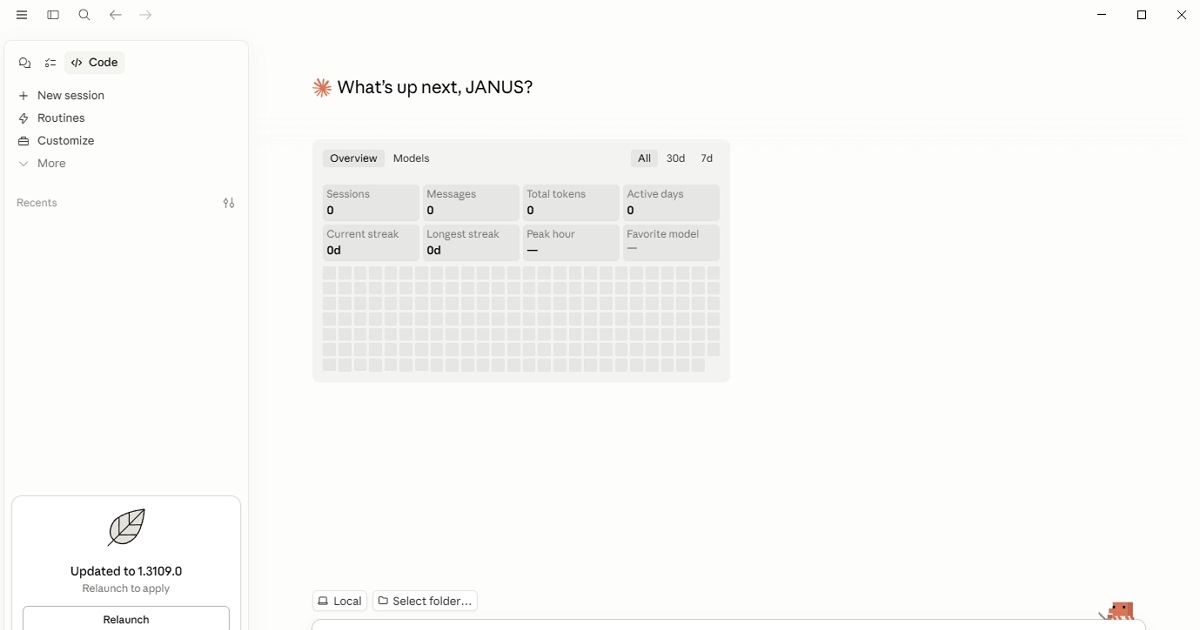Go forward with the right arrow
The width and height of the screenshot is (1200, 630).
pyautogui.click(x=146, y=15)
